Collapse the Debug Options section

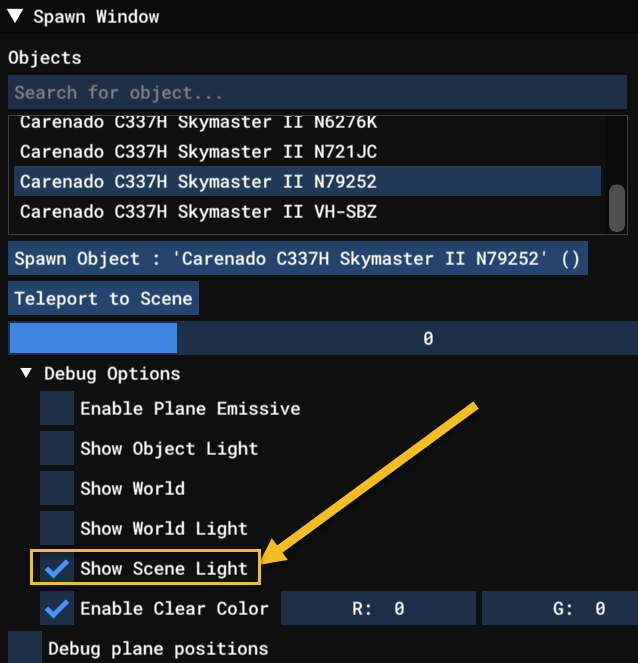pyautogui.click(x=26, y=374)
